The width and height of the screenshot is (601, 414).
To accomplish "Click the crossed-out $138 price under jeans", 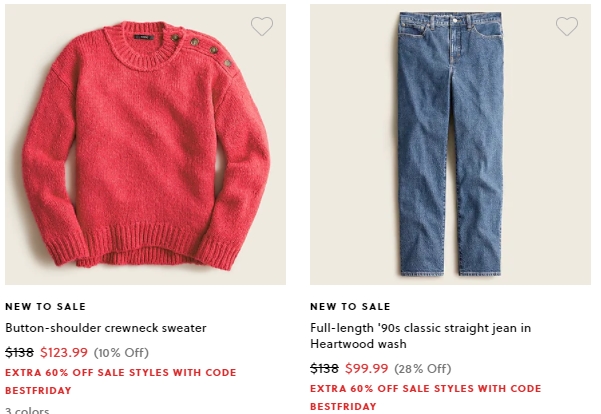I will (x=324, y=368).
